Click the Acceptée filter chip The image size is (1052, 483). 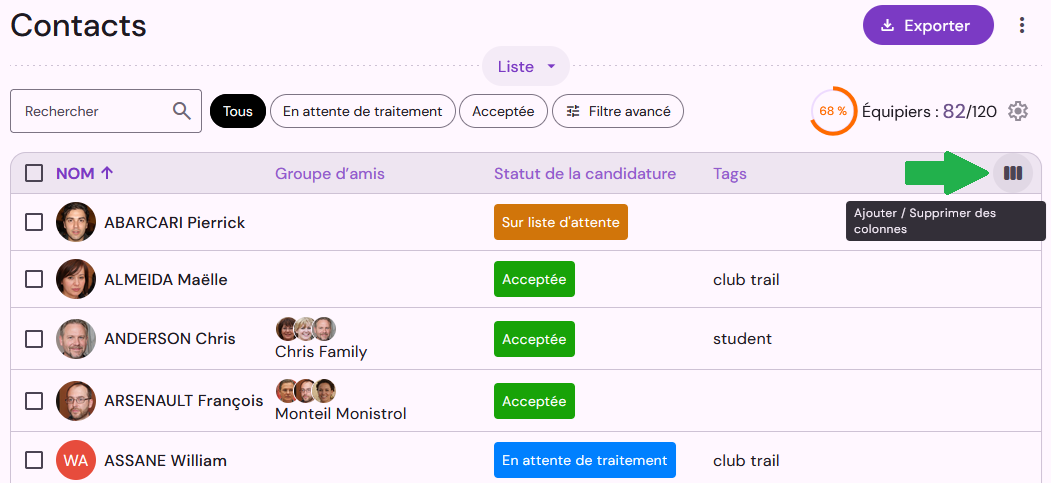coord(503,111)
